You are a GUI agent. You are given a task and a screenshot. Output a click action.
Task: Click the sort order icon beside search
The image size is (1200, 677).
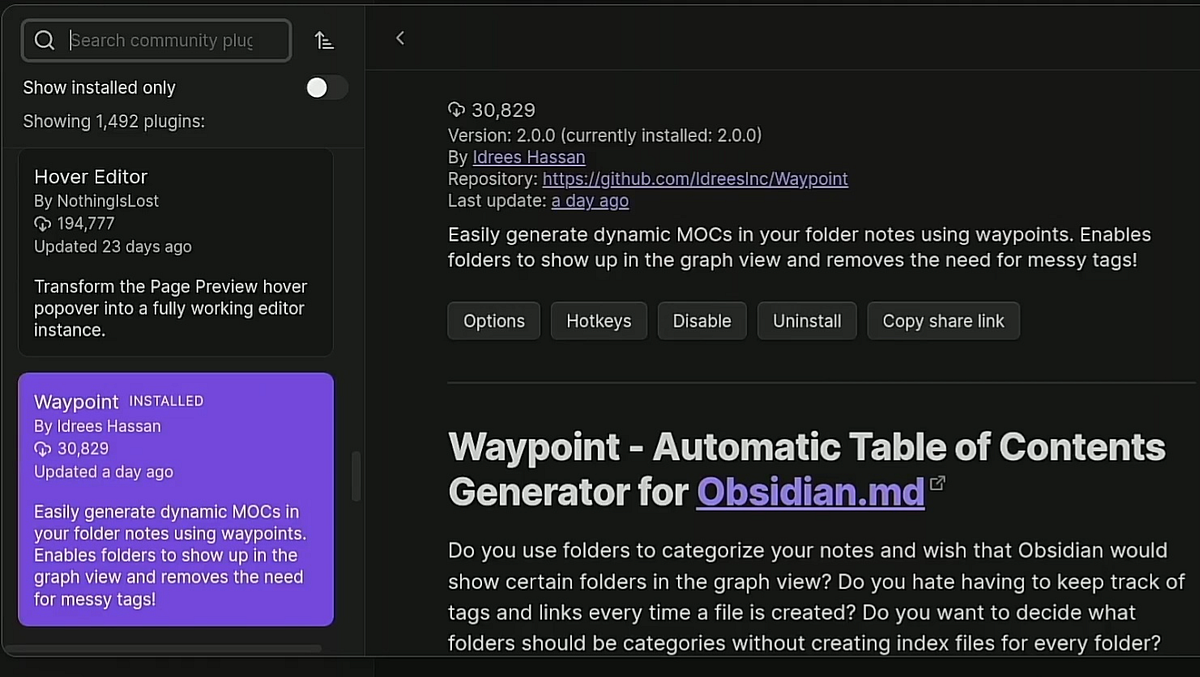click(x=322, y=40)
